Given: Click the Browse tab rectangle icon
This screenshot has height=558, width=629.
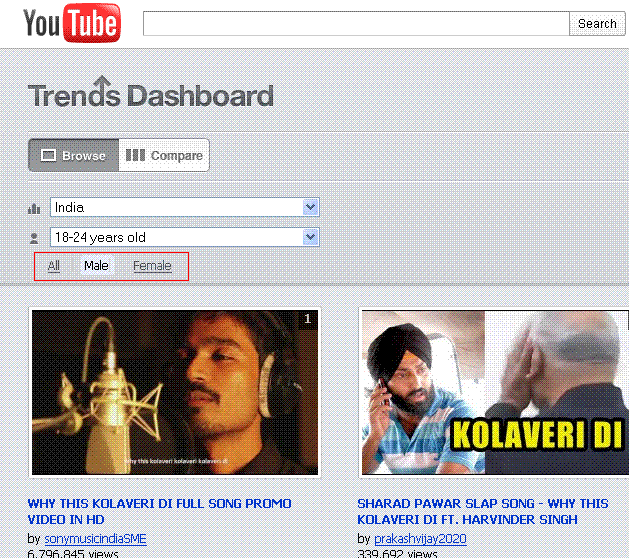Looking at the screenshot, I should [x=49, y=155].
